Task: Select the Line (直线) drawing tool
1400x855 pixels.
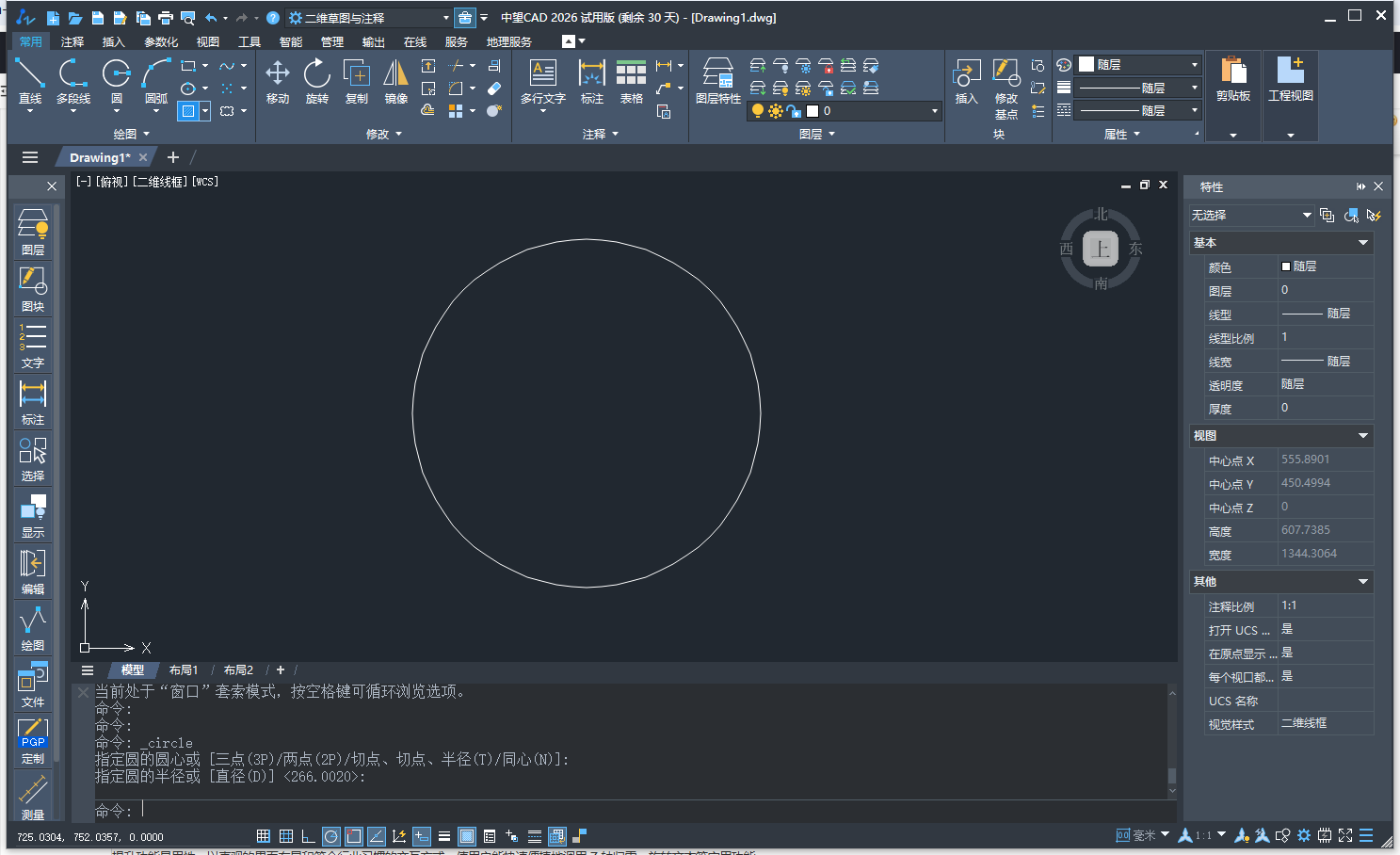Action: click(x=30, y=81)
